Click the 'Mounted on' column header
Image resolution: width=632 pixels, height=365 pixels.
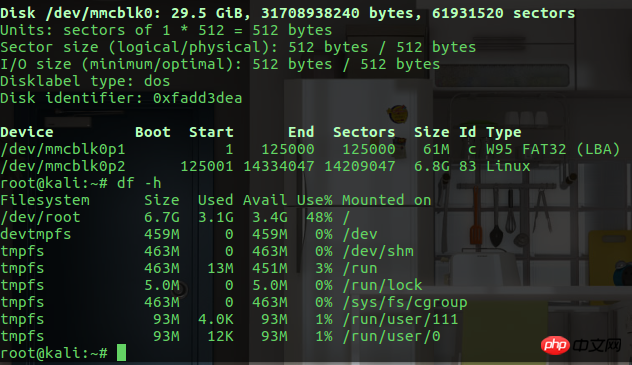tap(387, 200)
